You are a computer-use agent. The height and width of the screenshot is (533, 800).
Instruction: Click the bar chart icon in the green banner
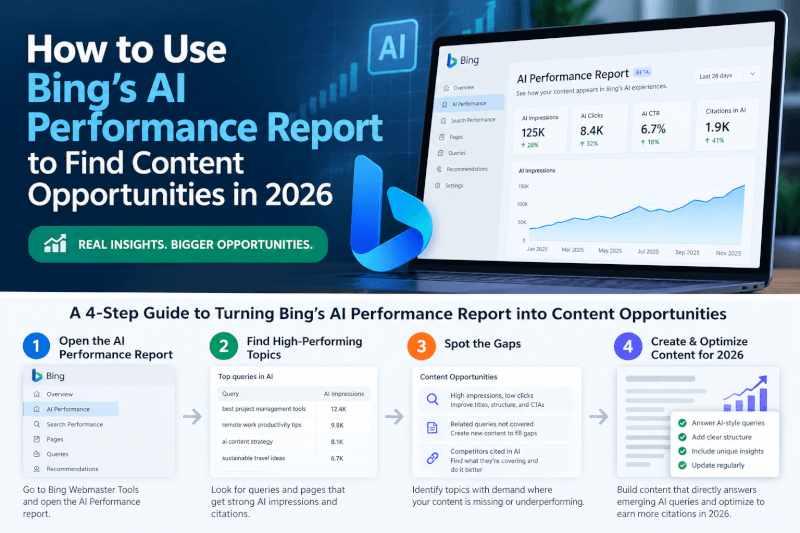coord(55,244)
